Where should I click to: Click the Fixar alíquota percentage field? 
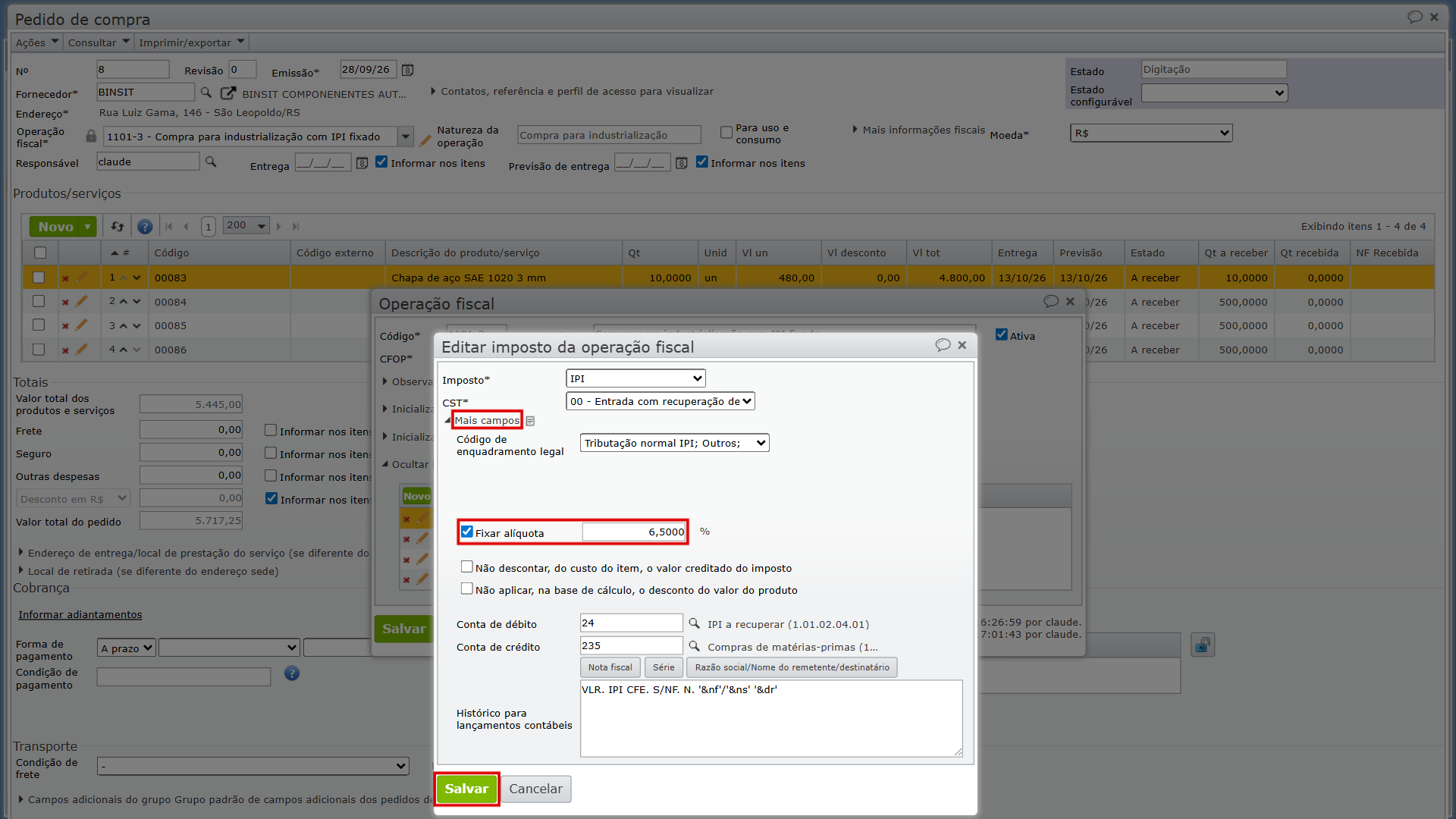click(x=634, y=532)
